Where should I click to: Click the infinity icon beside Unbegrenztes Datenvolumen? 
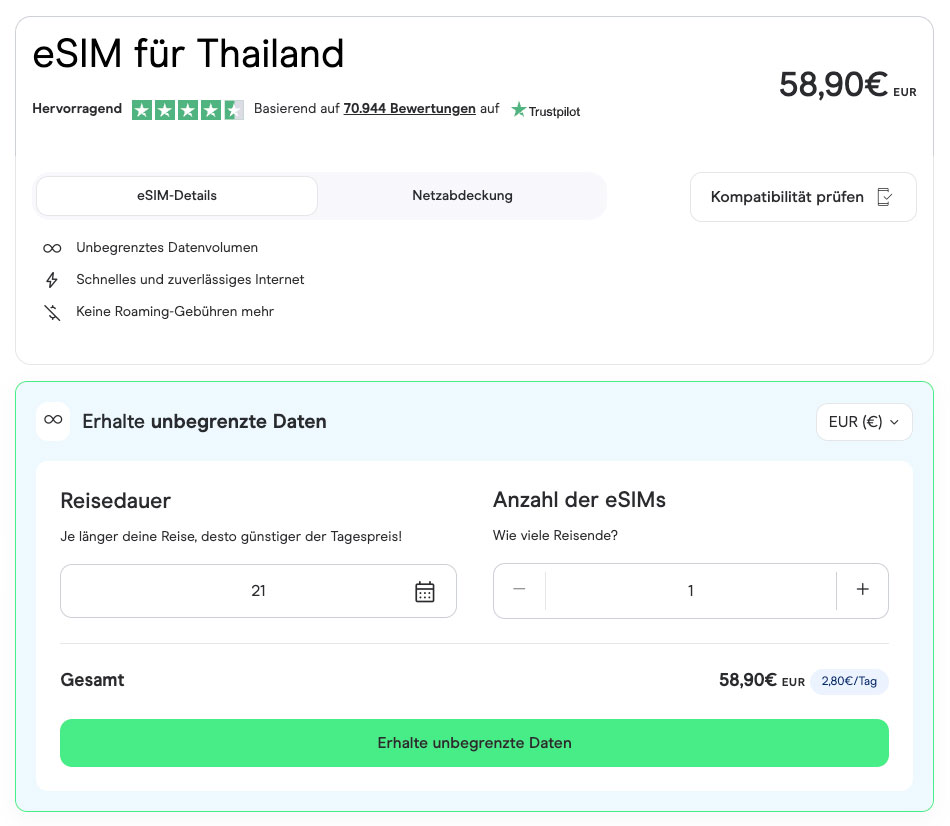52,248
